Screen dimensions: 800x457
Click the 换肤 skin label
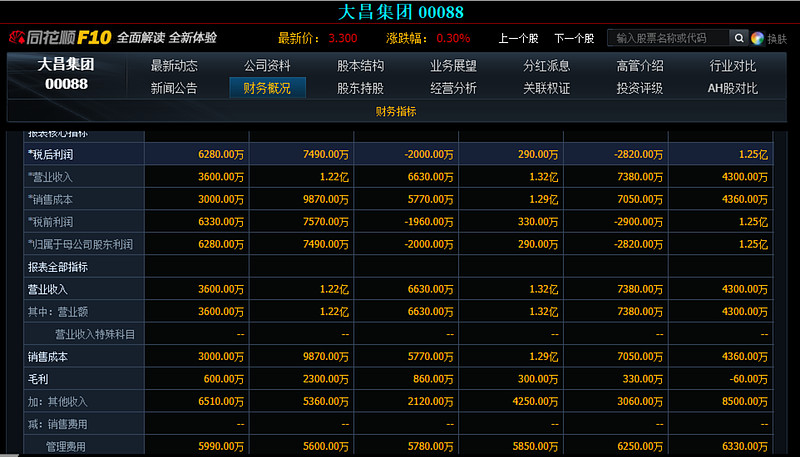pyautogui.click(x=777, y=39)
